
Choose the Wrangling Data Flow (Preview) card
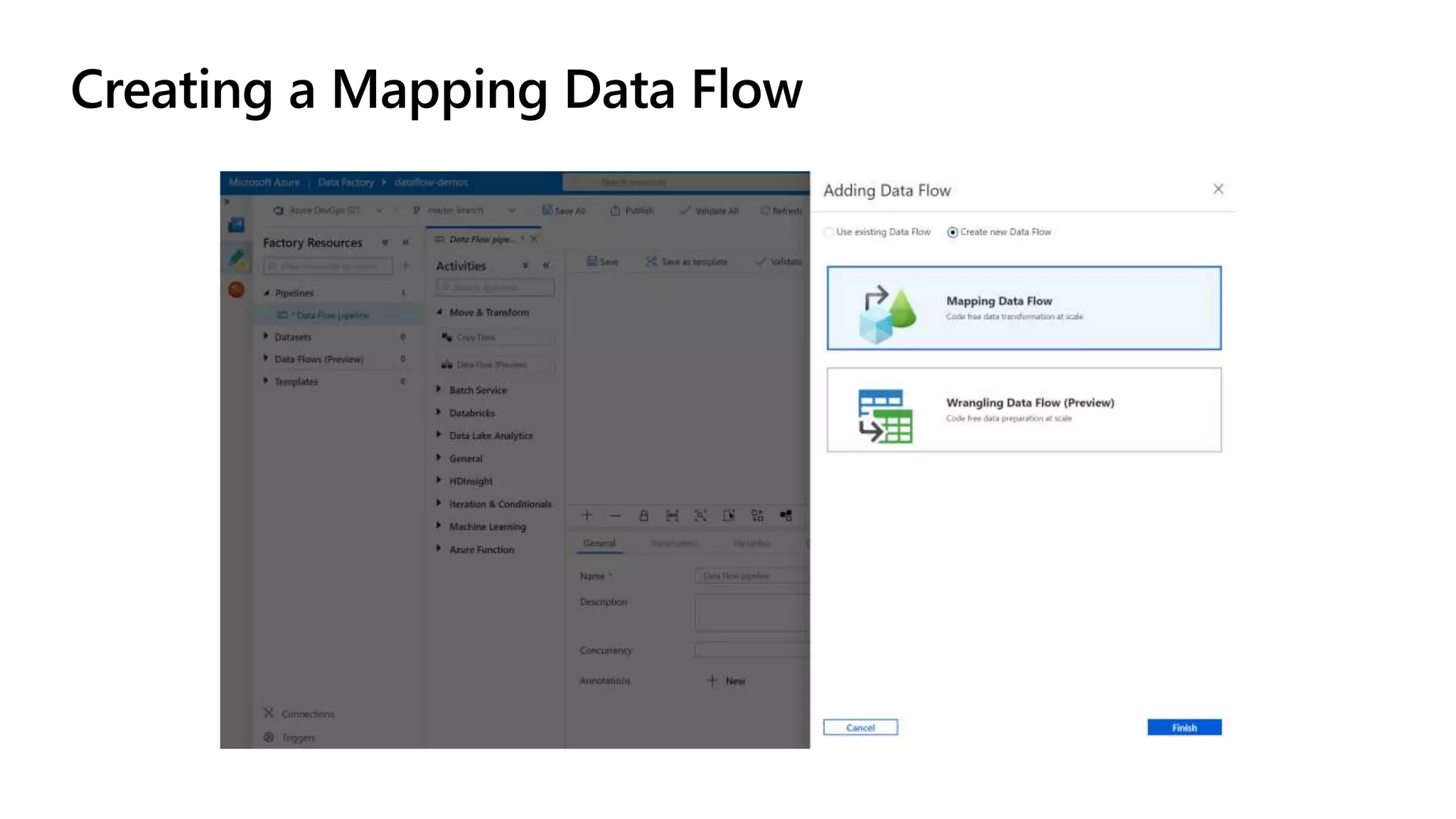pos(1024,409)
